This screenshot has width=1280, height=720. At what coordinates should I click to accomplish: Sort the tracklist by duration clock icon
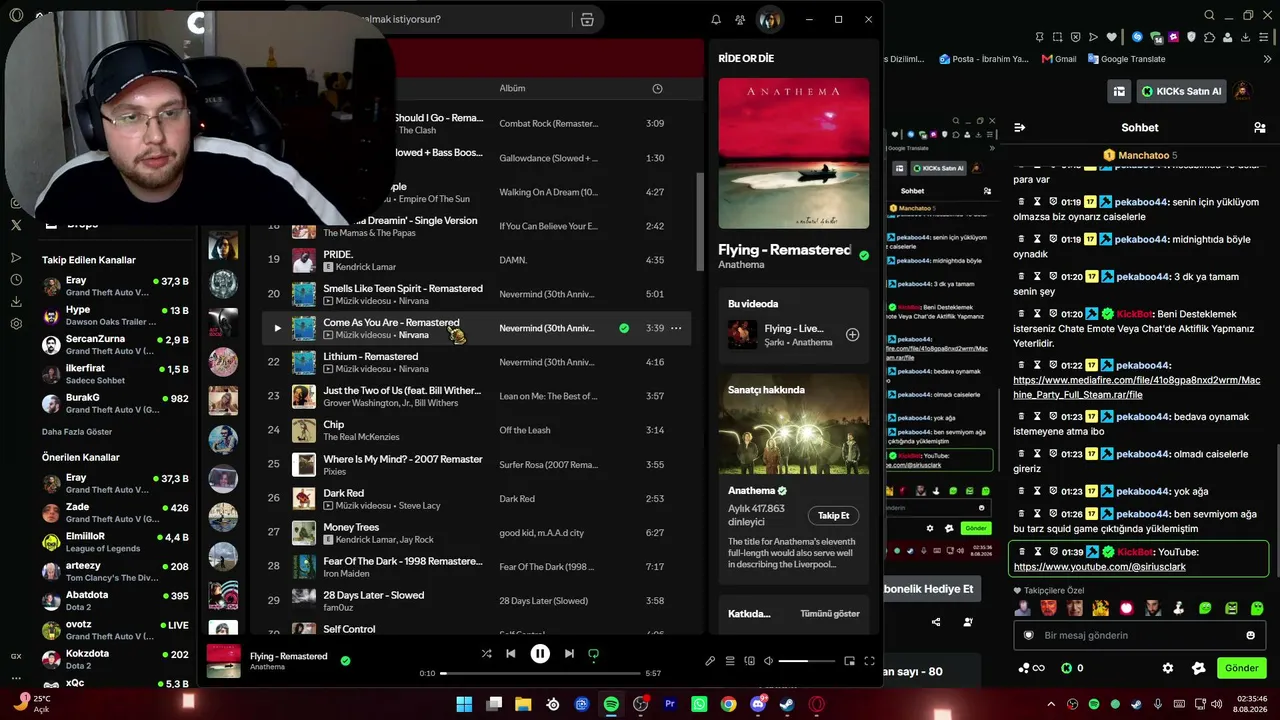point(657,88)
